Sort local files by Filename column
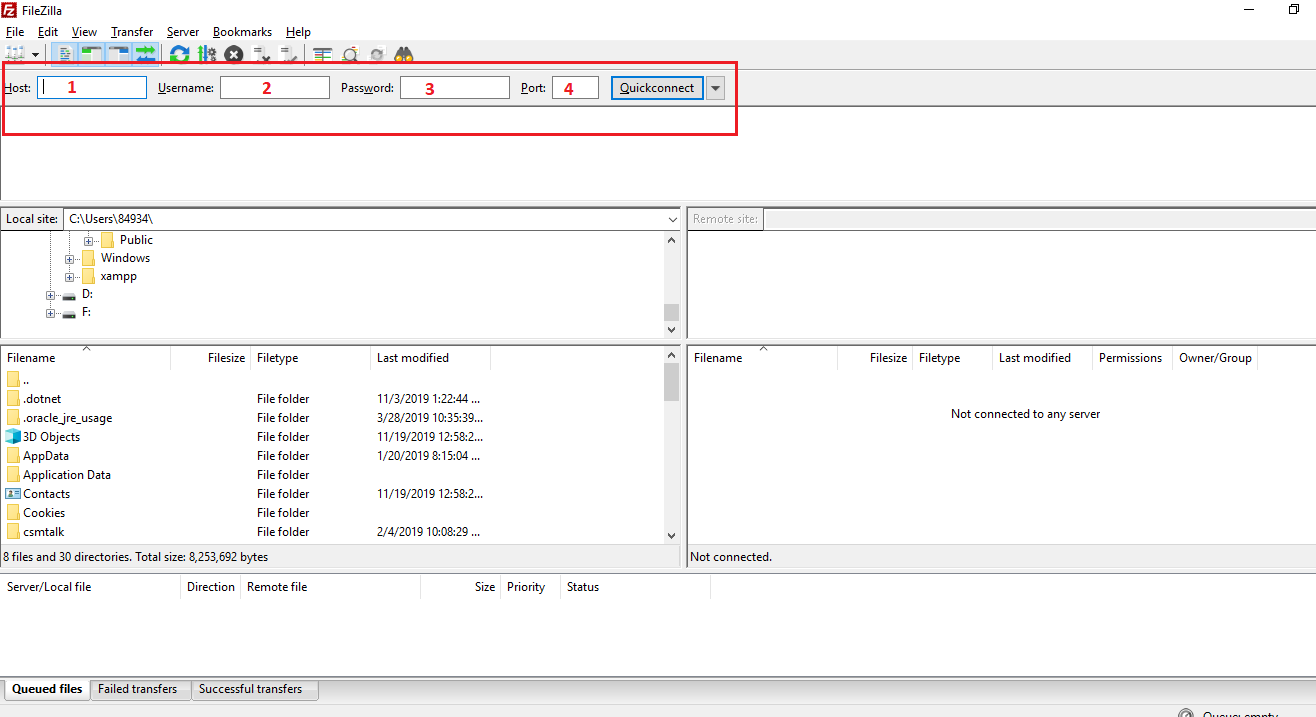 (x=86, y=358)
